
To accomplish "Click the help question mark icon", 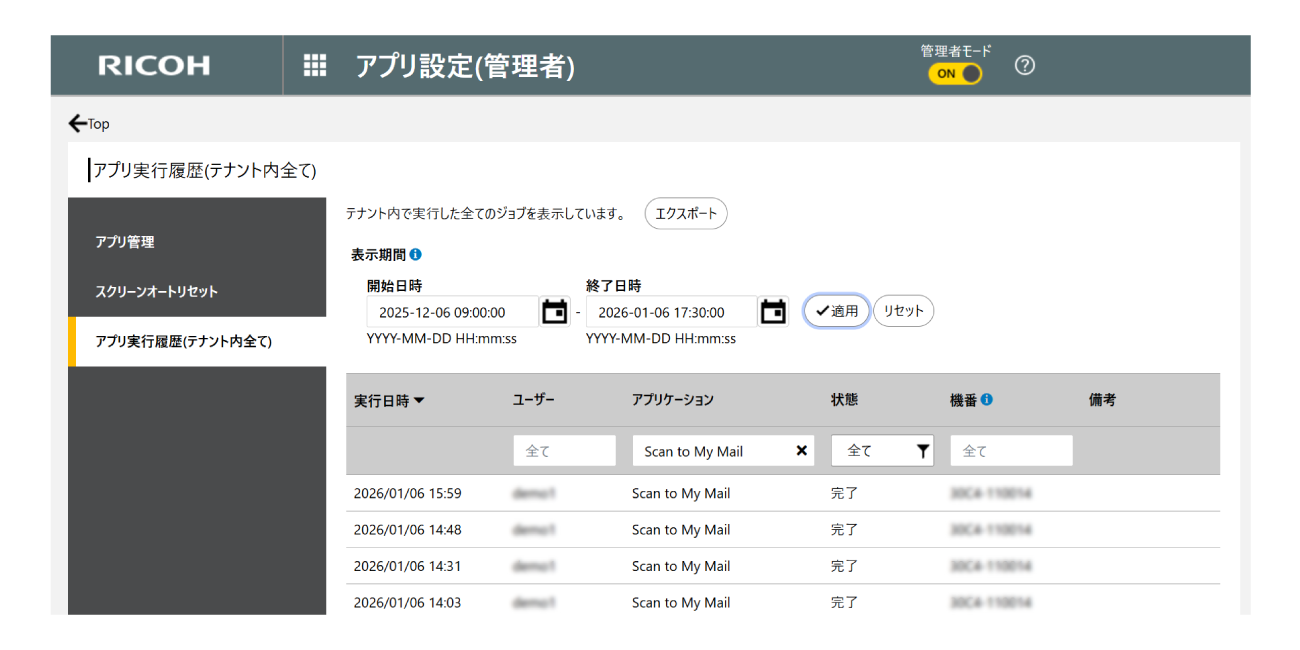I will click(x=1024, y=66).
